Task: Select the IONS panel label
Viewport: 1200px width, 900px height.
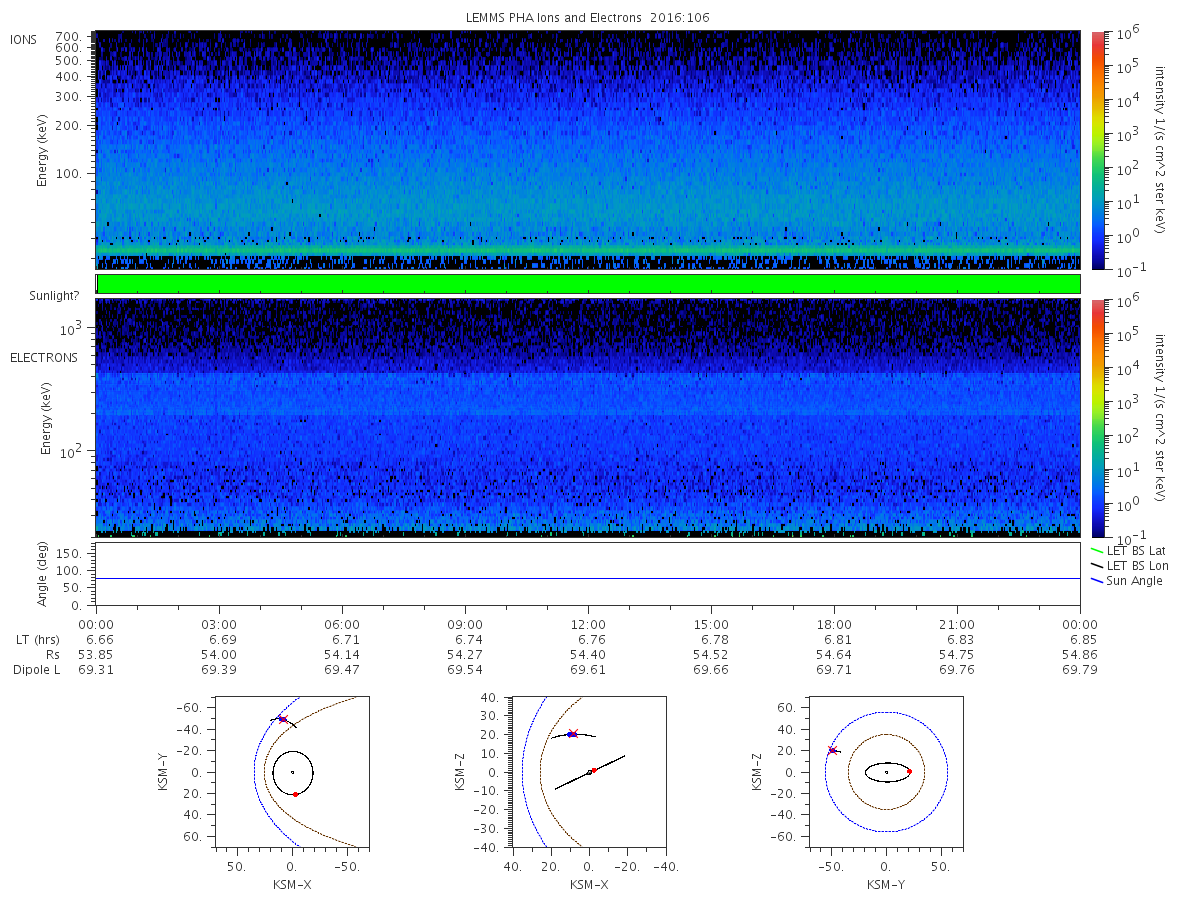Action: (x=24, y=40)
